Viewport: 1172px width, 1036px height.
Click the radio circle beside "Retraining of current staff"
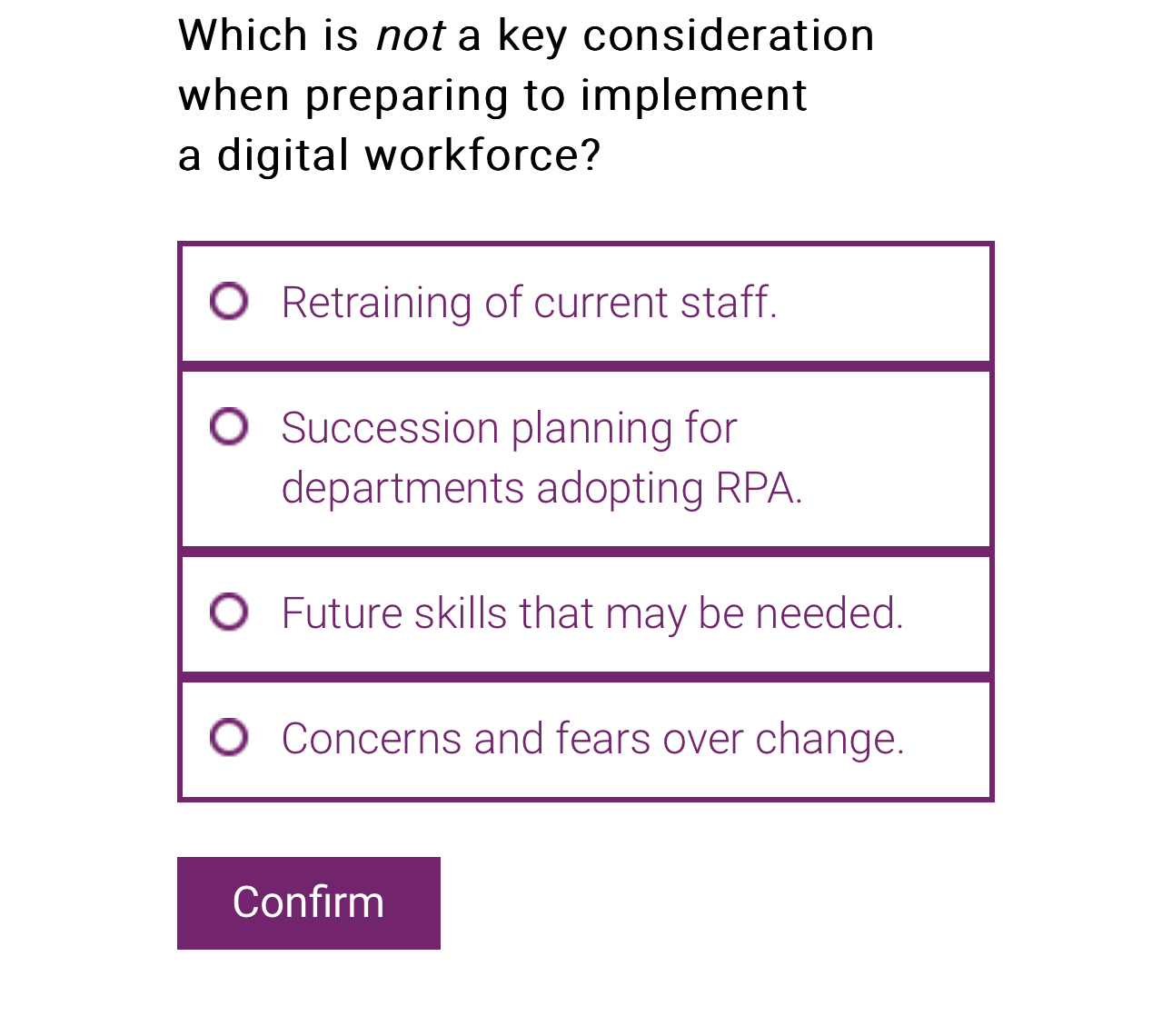[231, 301]
